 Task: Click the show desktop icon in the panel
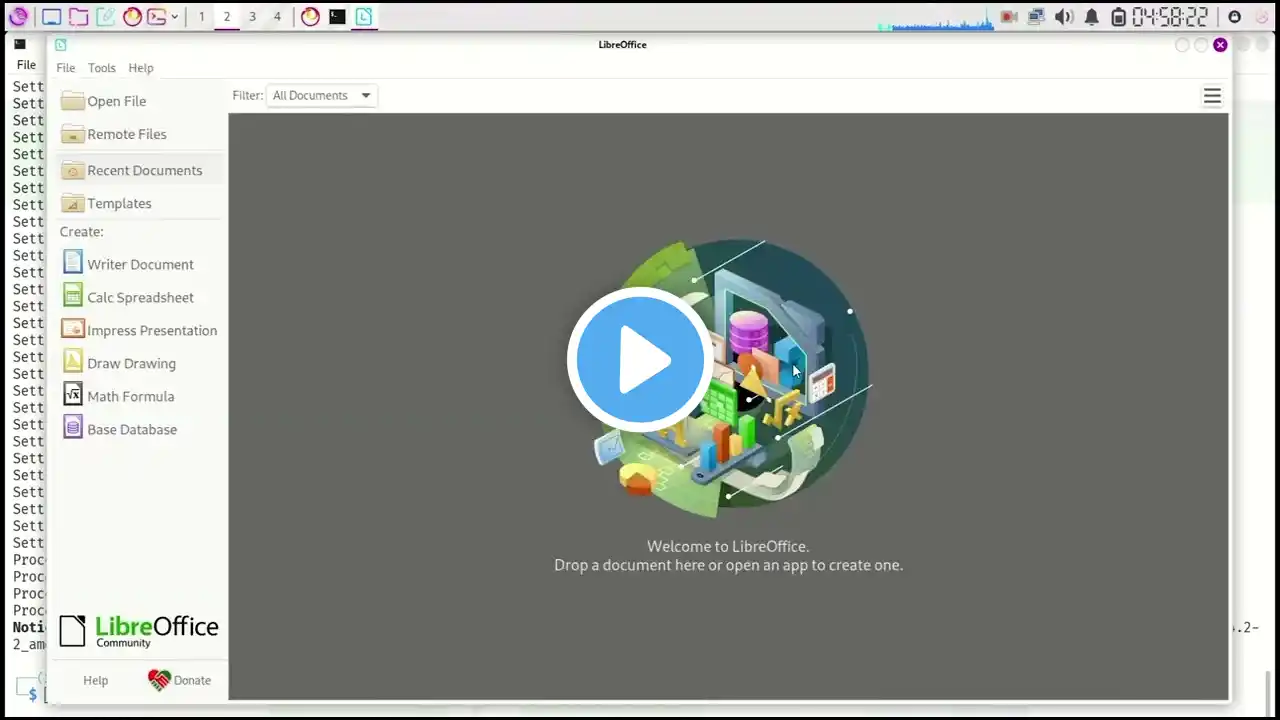click(x=51, y=16)
